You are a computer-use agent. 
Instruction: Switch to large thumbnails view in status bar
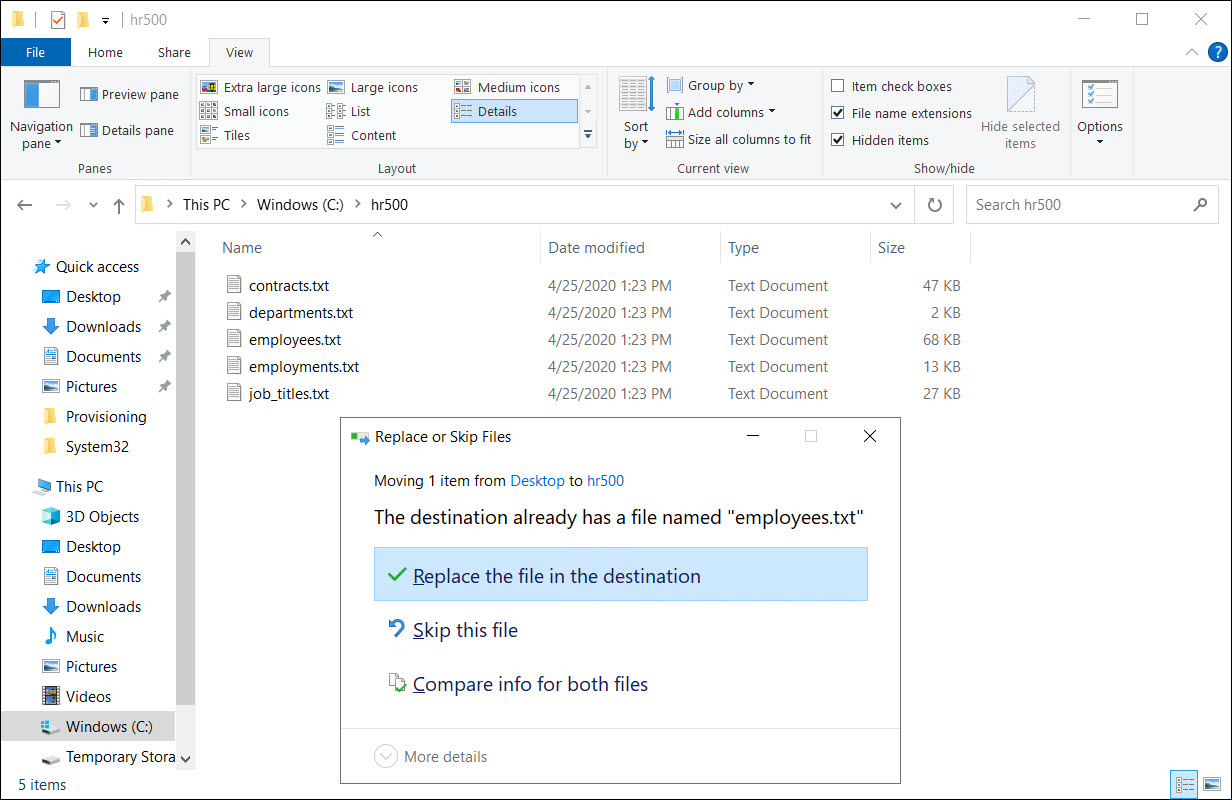(x=1211, y=784)
